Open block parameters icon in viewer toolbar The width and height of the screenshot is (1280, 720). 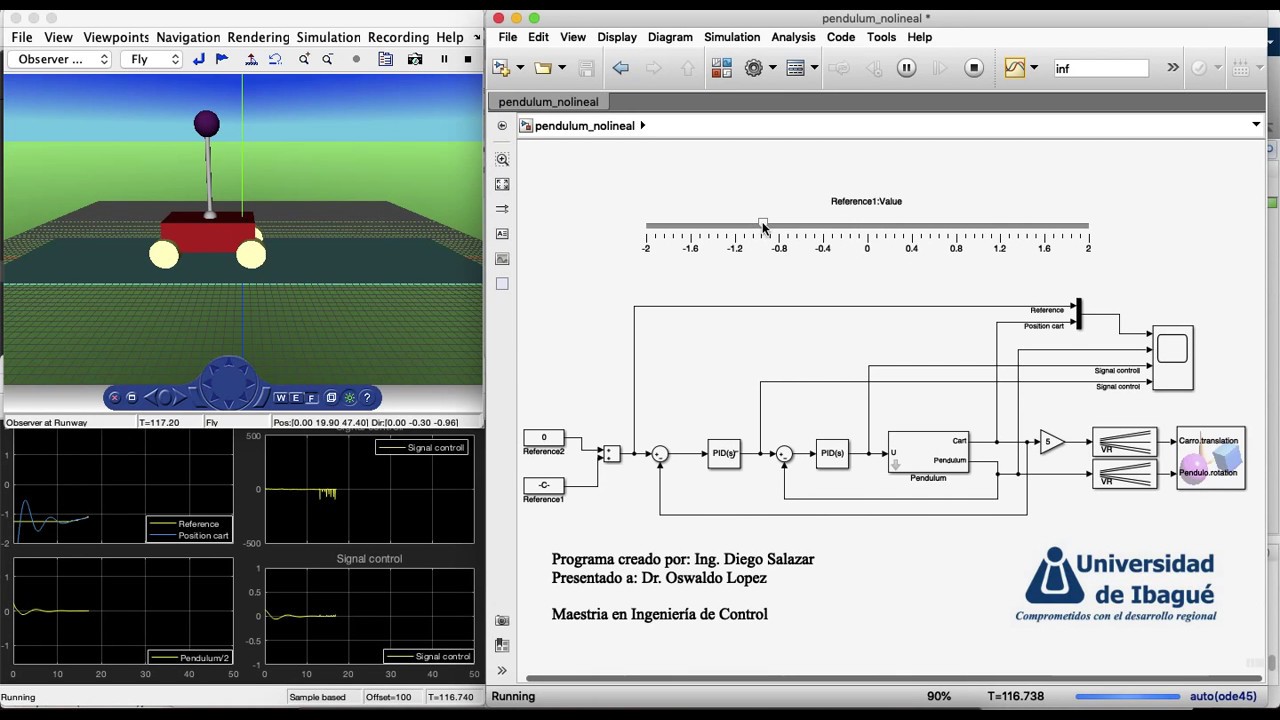tap(385, 60)
